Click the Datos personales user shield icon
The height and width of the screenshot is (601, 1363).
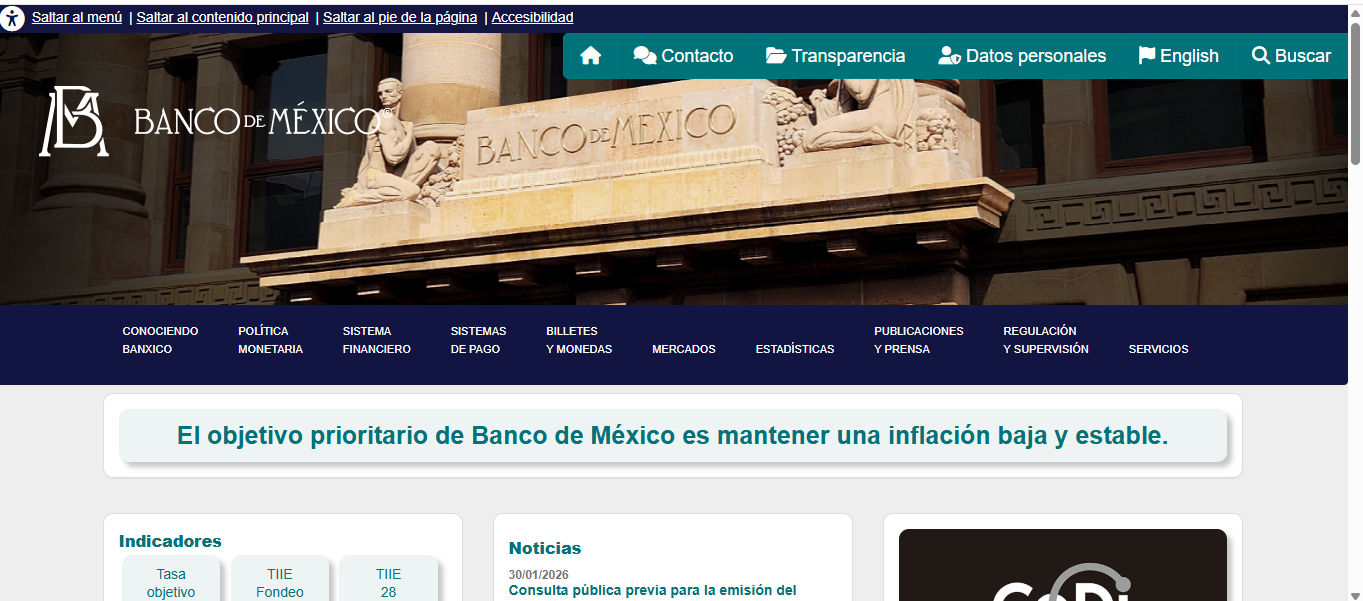coord(949,56)
